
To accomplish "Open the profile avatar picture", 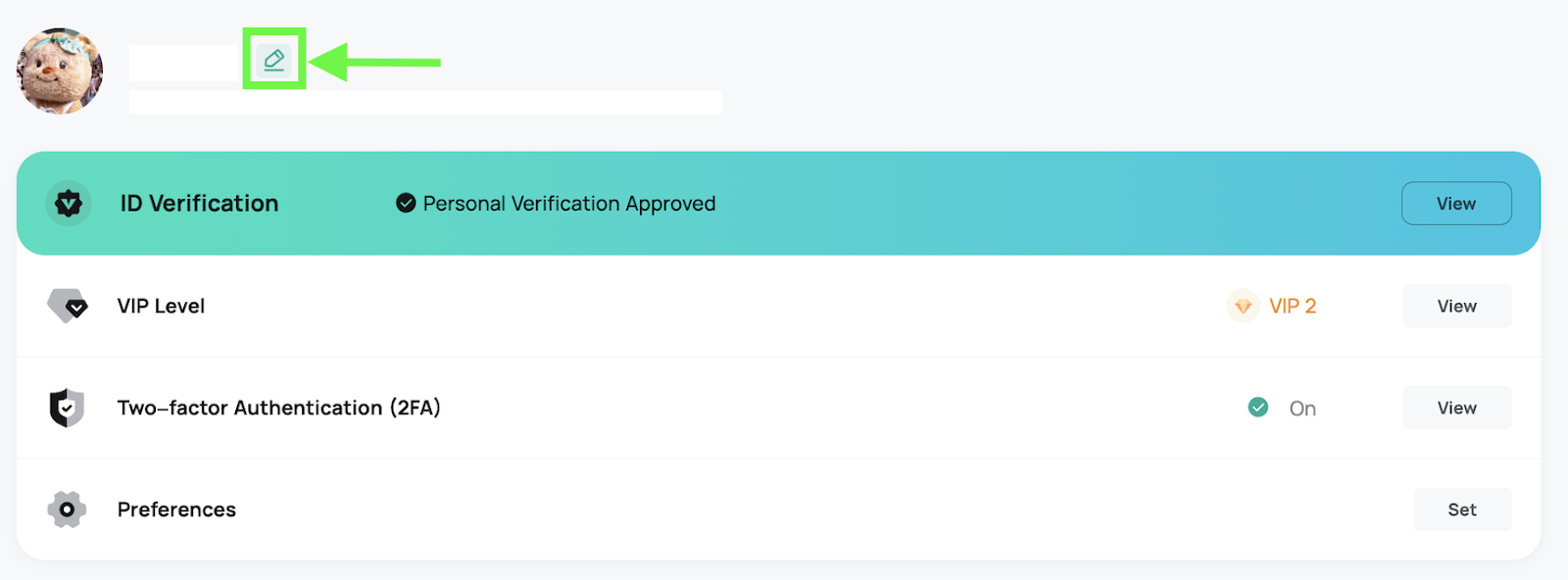I will click(60, 71).
